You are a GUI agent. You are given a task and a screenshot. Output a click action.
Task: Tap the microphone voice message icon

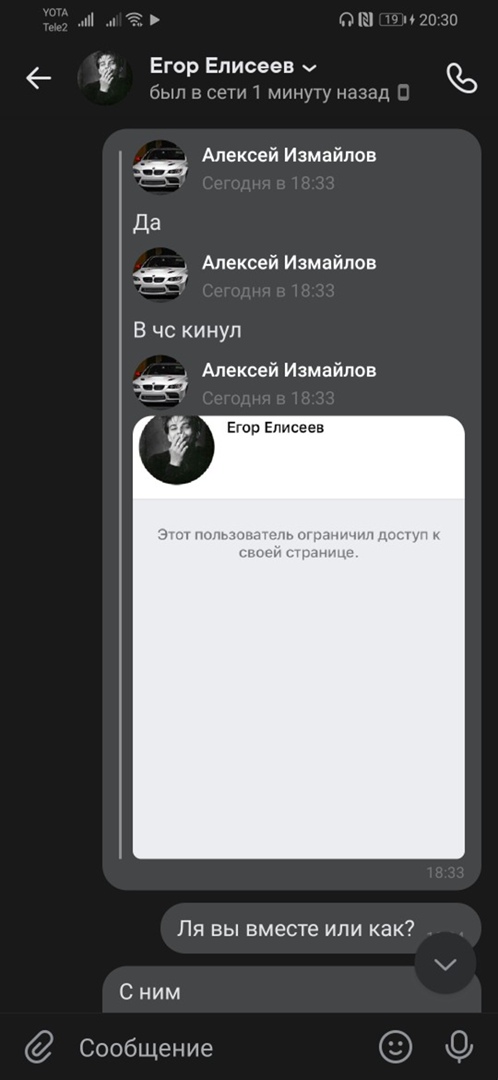[459, 1047]
